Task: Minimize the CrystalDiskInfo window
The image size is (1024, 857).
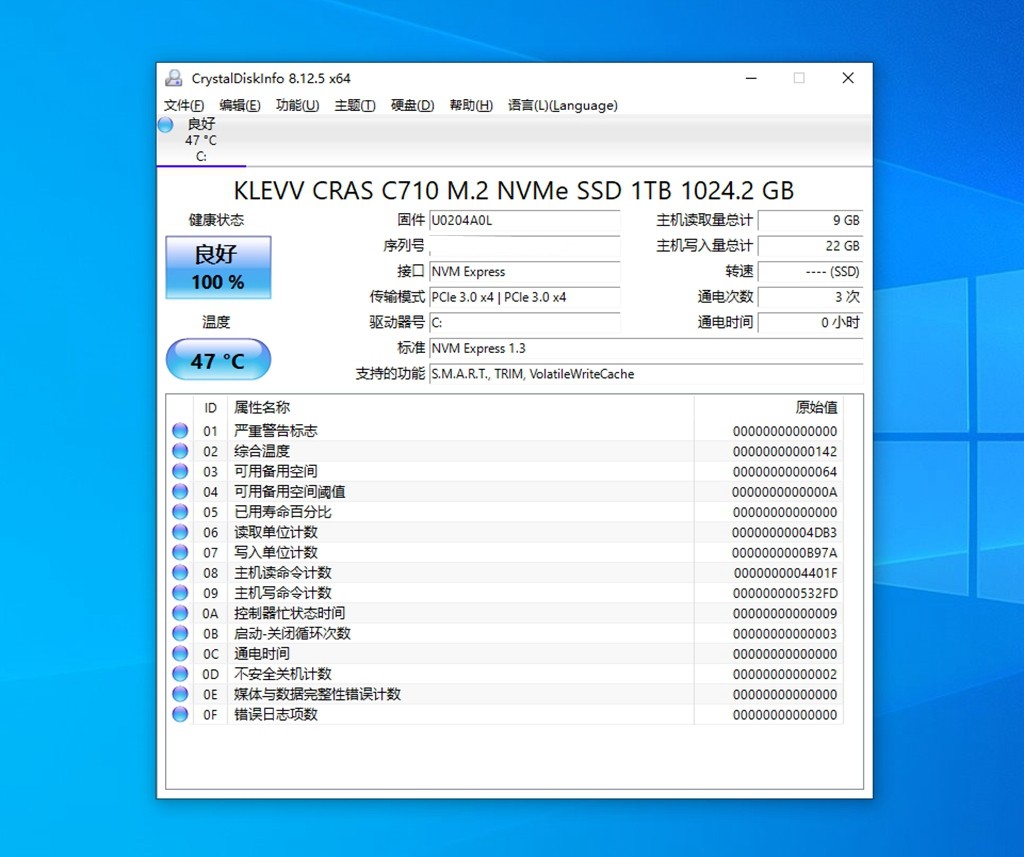Action: pos(752,78)
